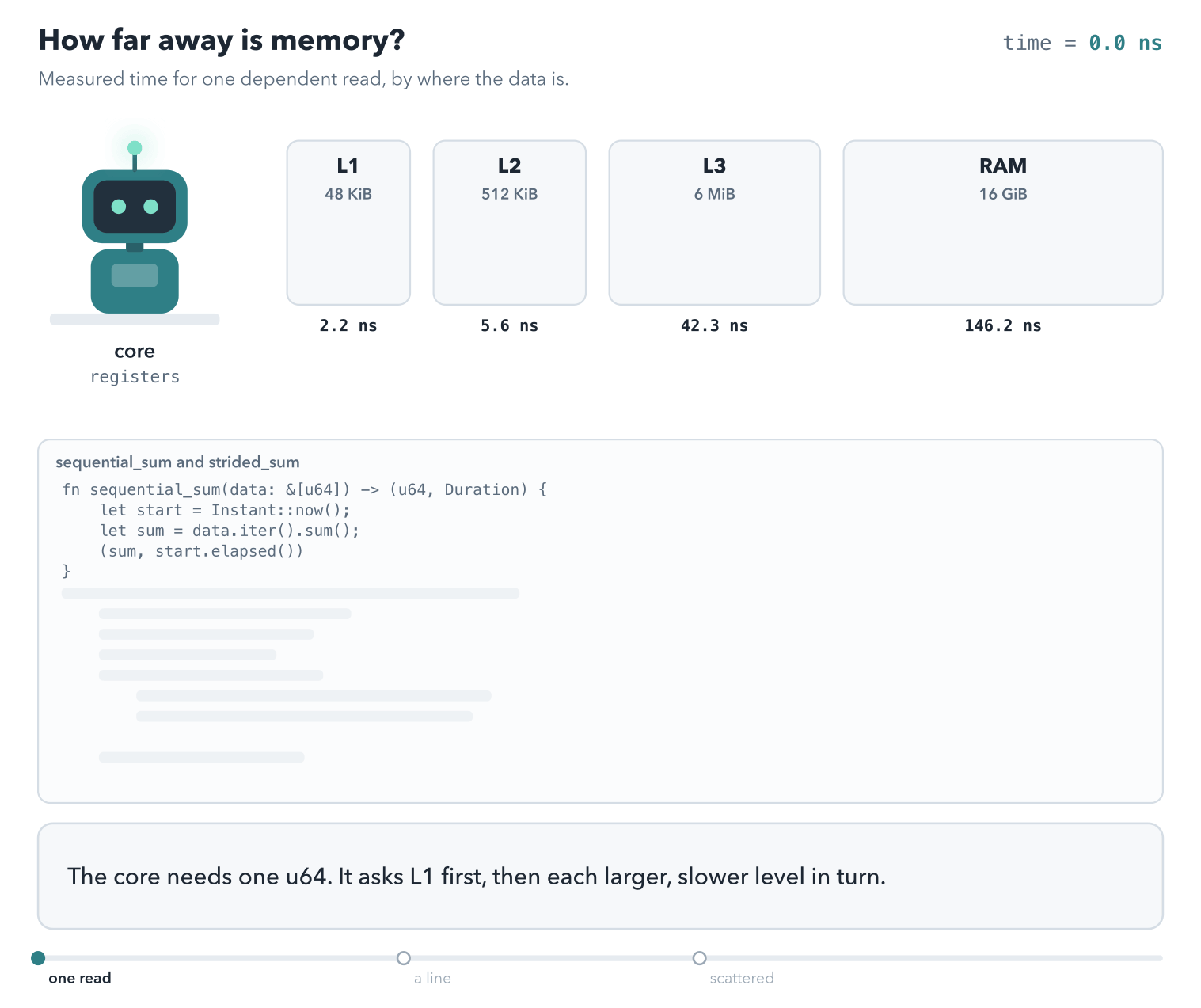Screen dimensions: 1201x1008
Task: Click the 2.2 ns latency label
Action: pyautogui.click(x=348, y=325)
